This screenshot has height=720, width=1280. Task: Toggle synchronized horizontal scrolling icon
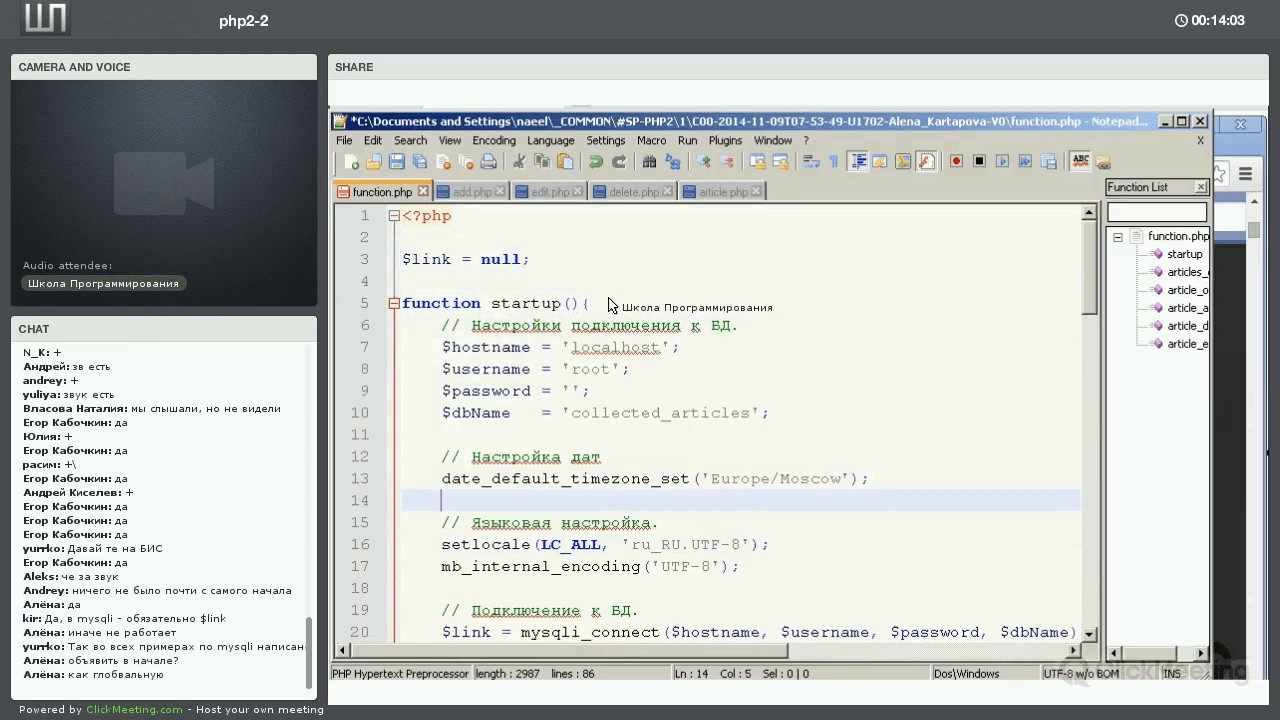click(780, 162)
